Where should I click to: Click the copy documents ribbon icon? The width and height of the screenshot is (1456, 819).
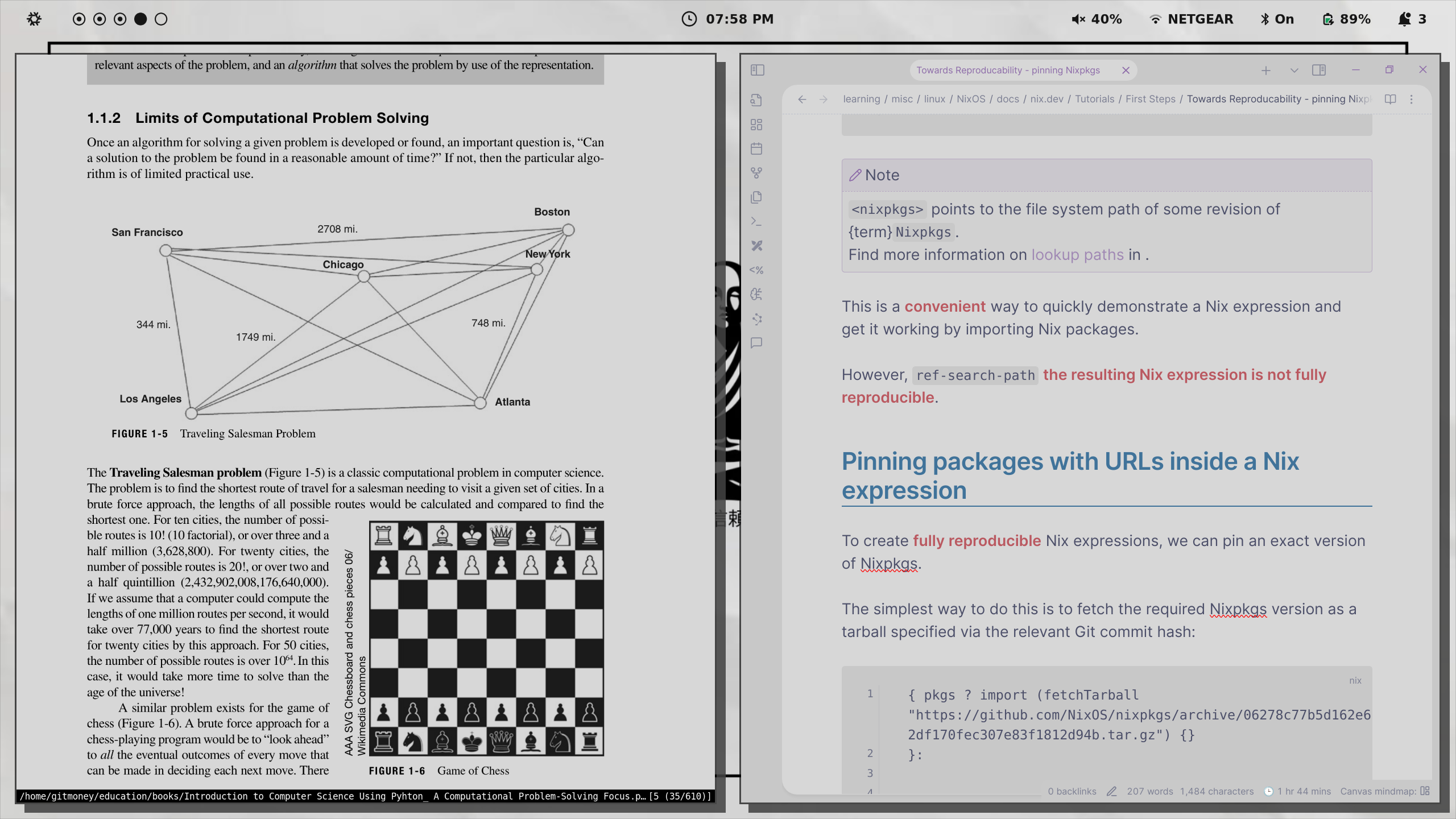[x=756, y=197]
